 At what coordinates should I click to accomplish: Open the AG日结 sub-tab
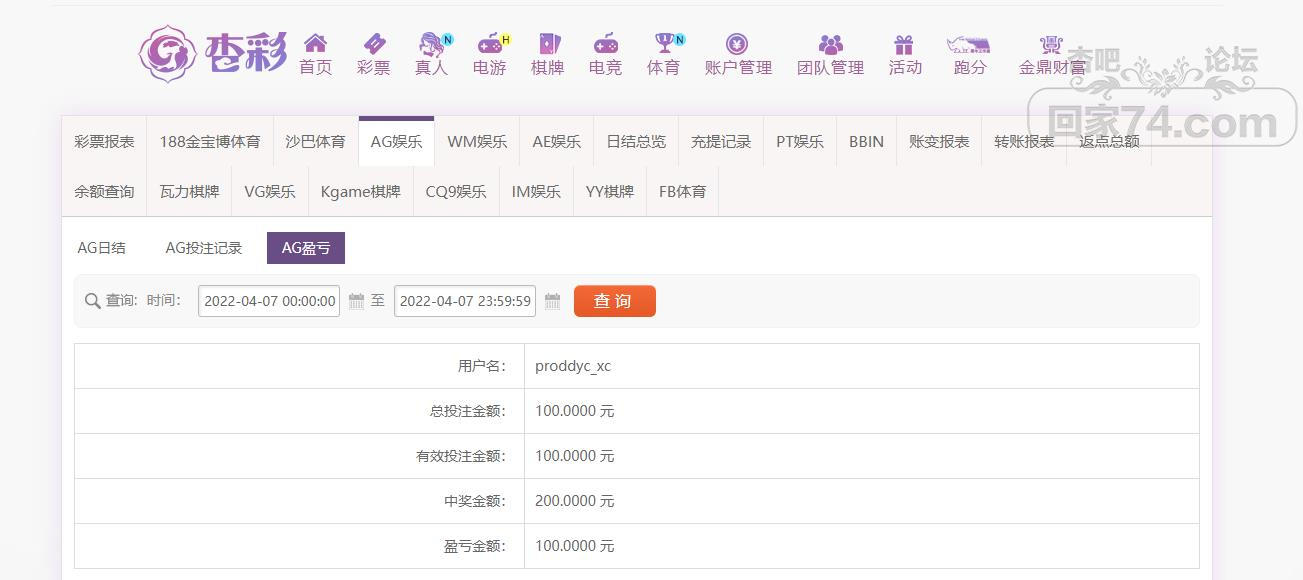[x=102, y=248]
